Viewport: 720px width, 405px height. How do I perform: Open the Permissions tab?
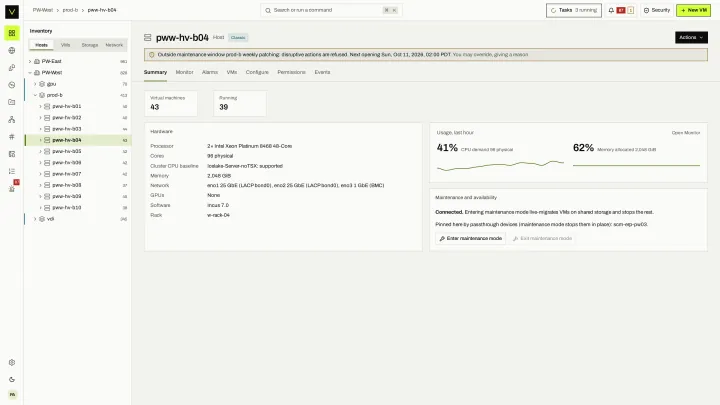coord(292,72)
